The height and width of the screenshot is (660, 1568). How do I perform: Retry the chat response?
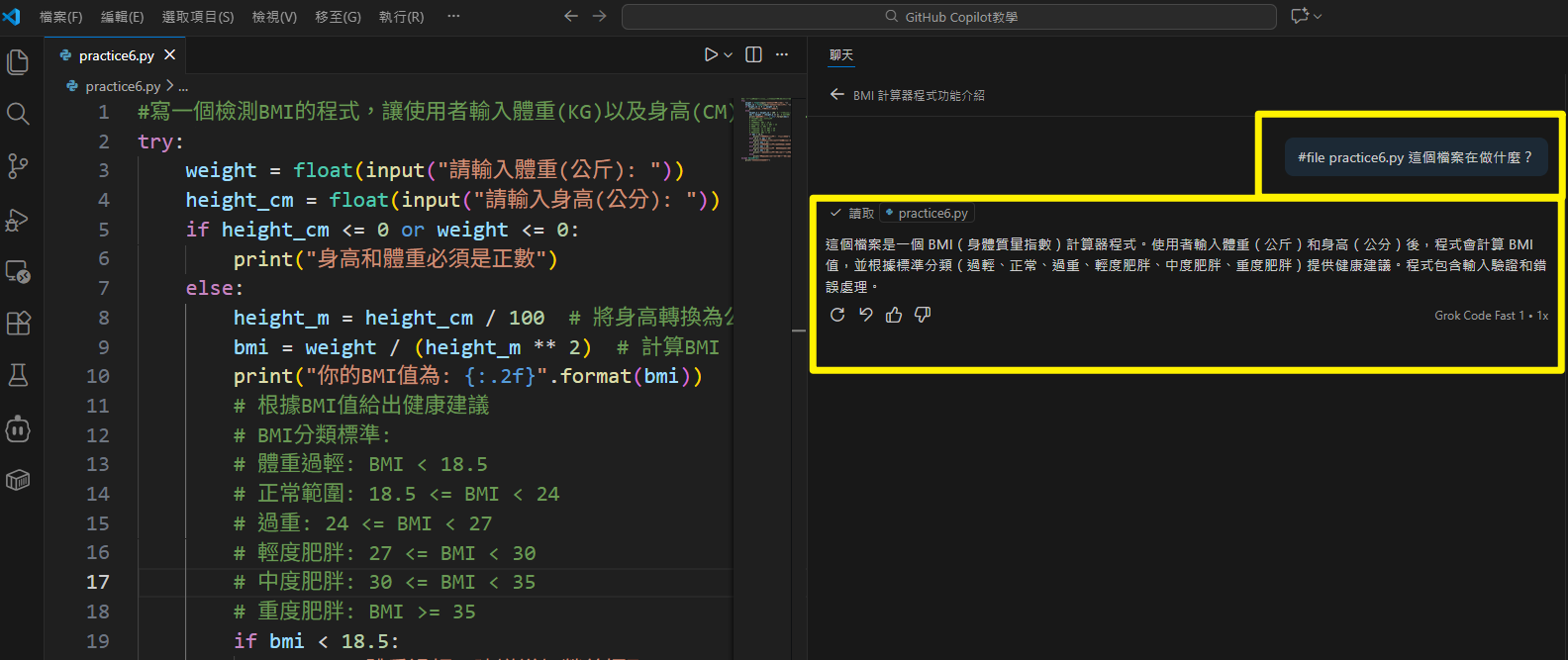click(837, 315)
